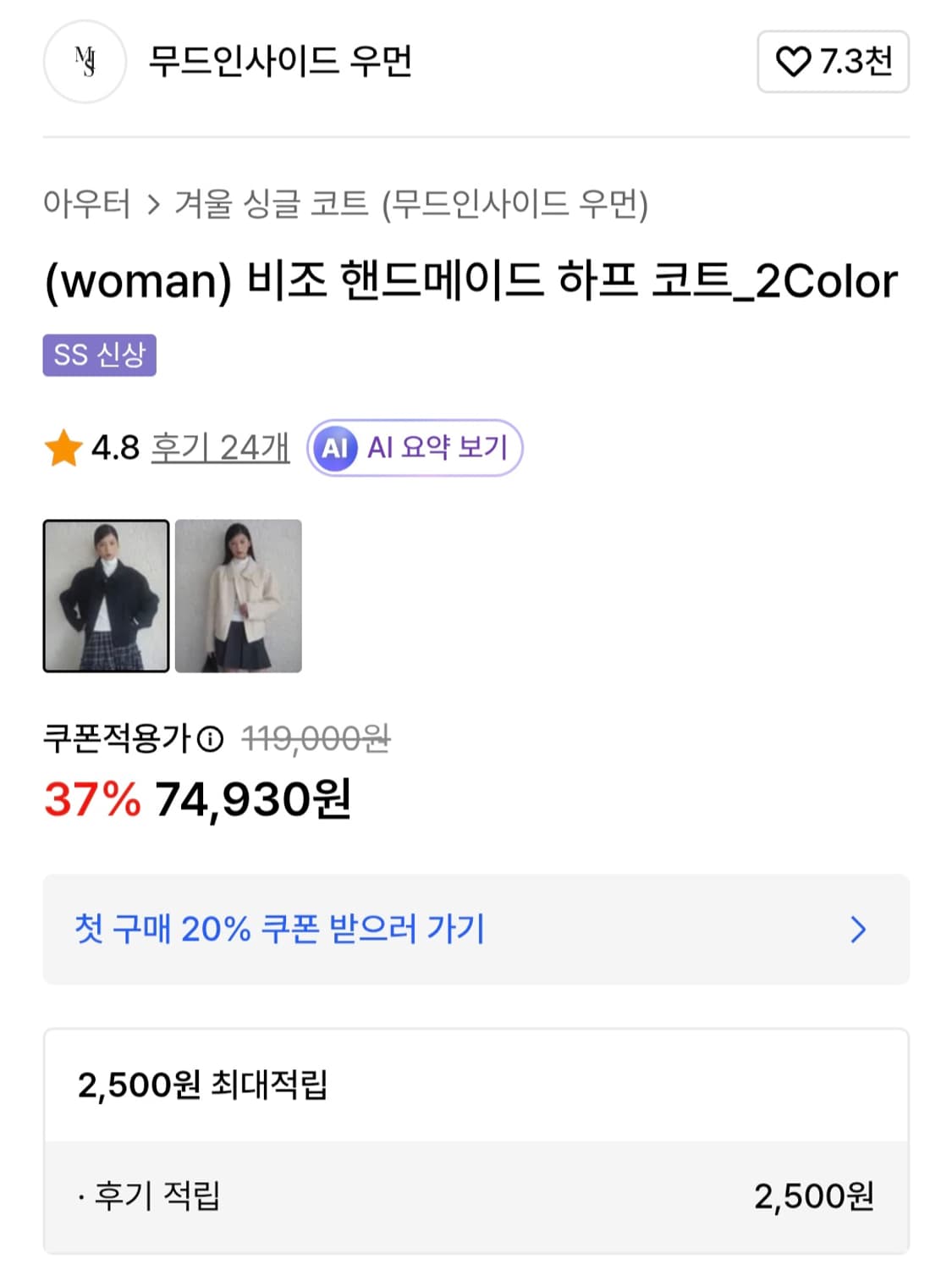Click the product title 비조 핸드메이드 하프 코트

pos(470,282)
